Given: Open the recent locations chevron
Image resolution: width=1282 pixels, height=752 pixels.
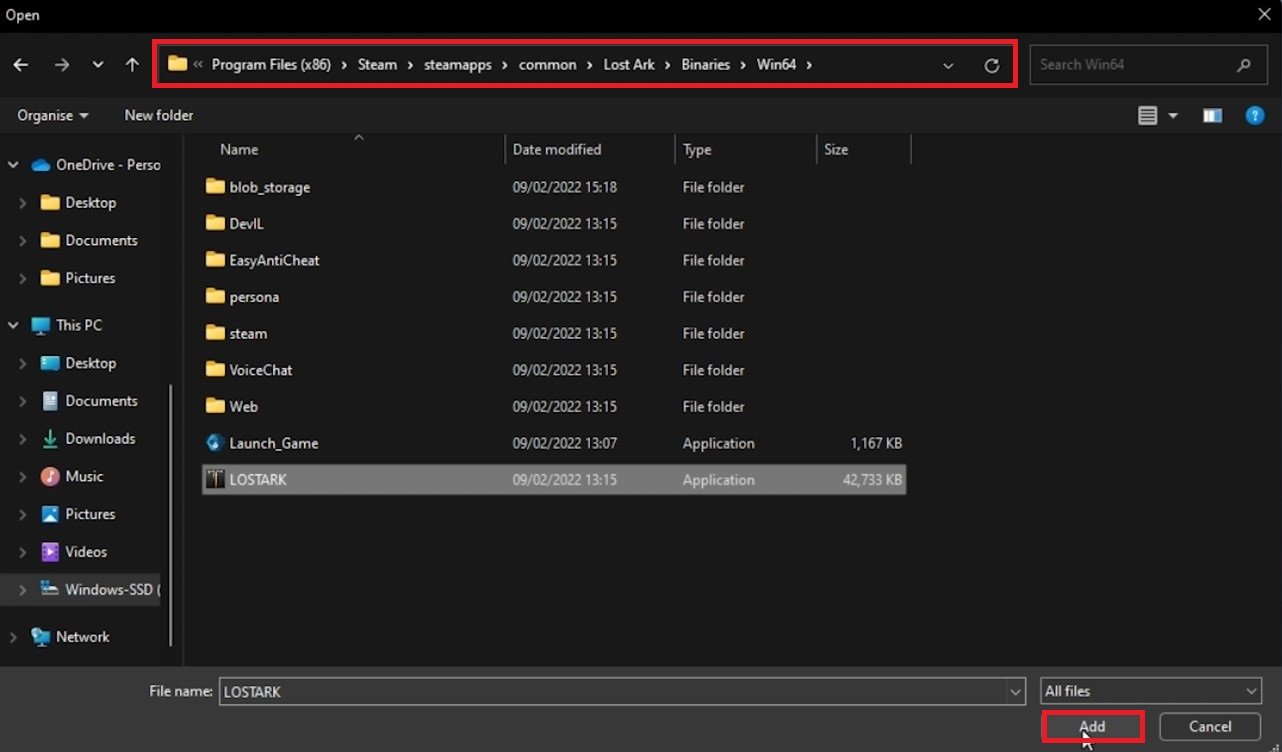Looking at the screenshot, I should pyautogui.click(x=97, y=65).
